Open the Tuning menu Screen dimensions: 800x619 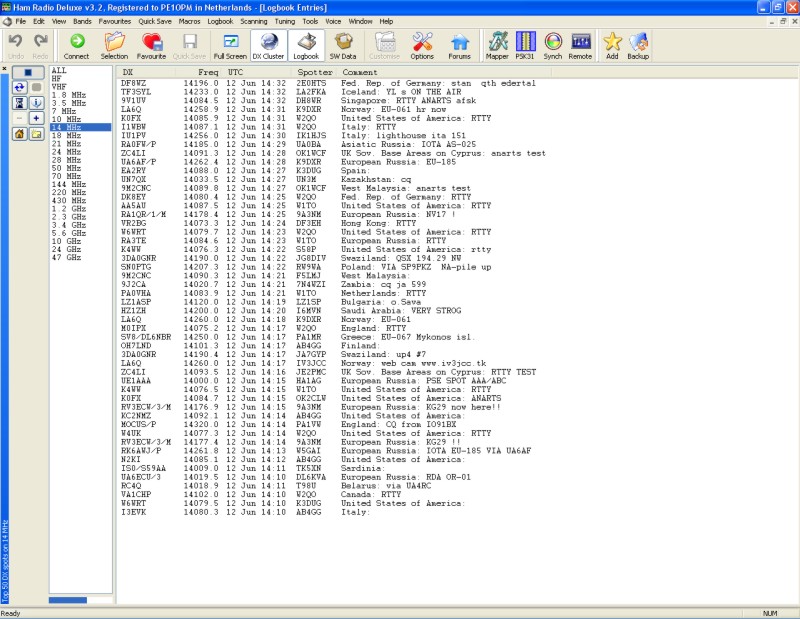285,21
